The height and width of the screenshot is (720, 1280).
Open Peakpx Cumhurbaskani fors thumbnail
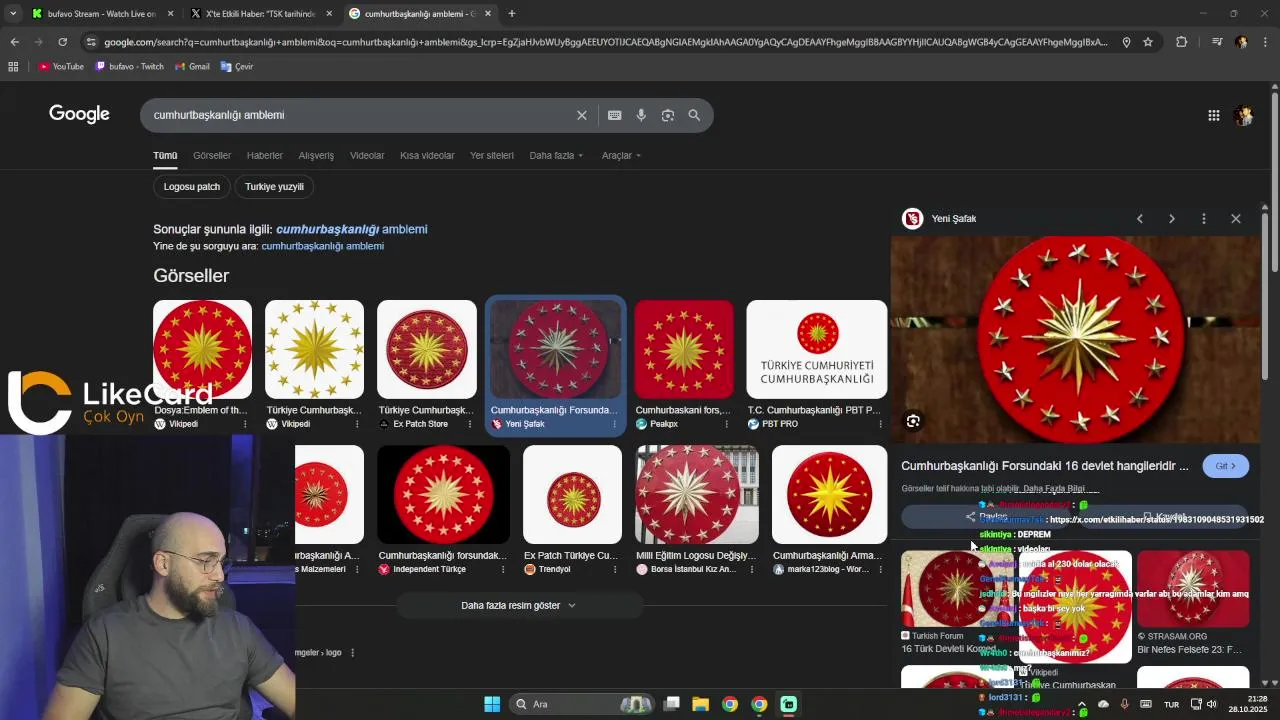click(684, 349)
